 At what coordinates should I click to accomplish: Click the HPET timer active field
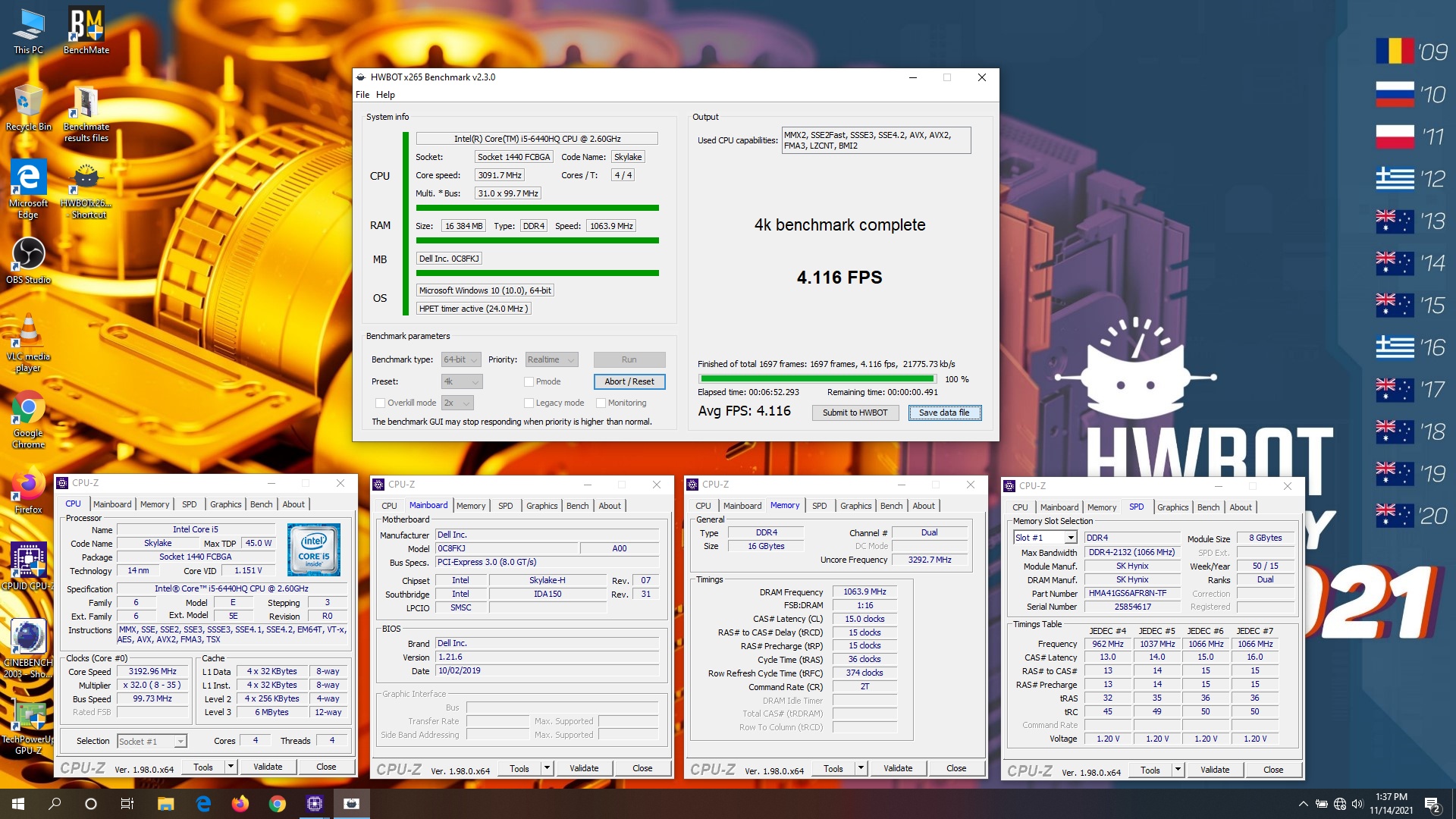[473, 309]
